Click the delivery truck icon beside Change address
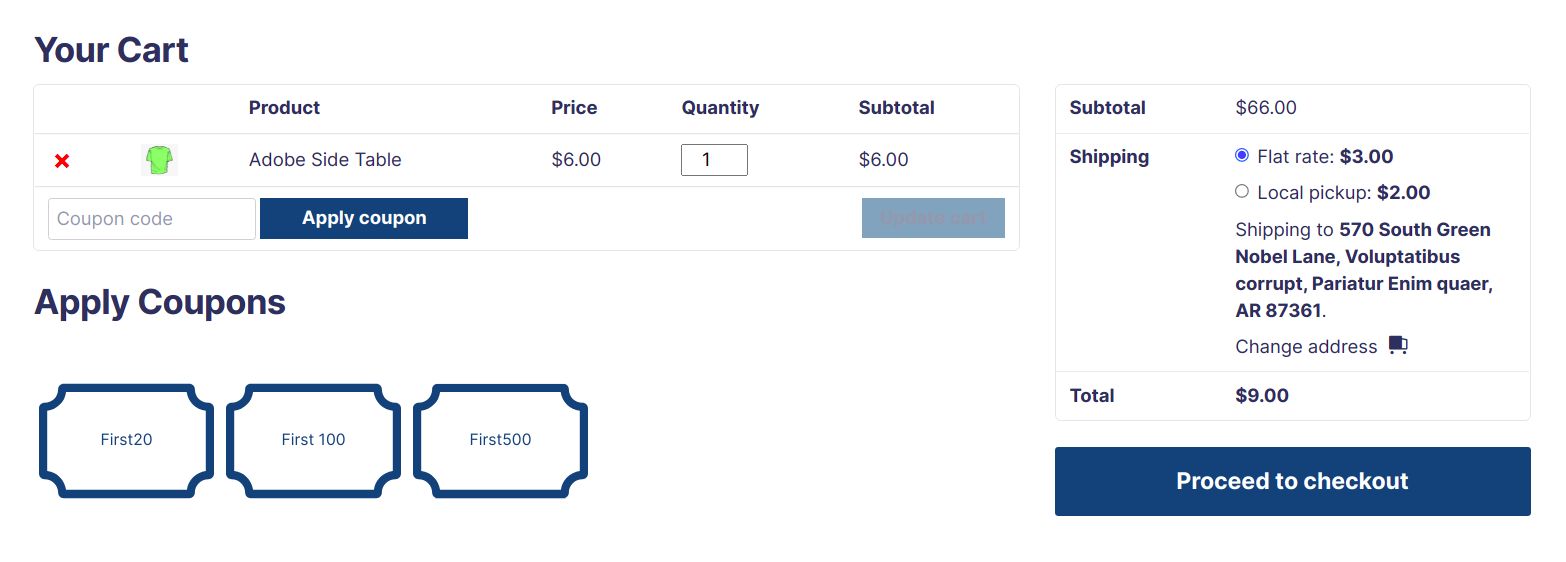Screen dimensions: 1566x562 click(x=1398, y=346)
